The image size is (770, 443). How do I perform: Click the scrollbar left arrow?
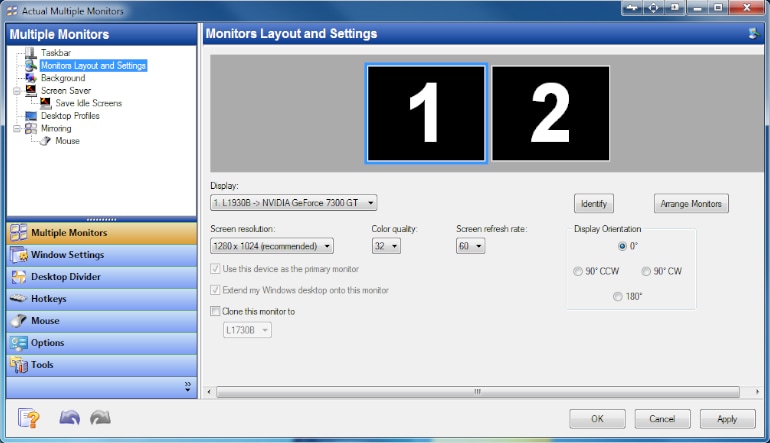click(x=209, y=392)
